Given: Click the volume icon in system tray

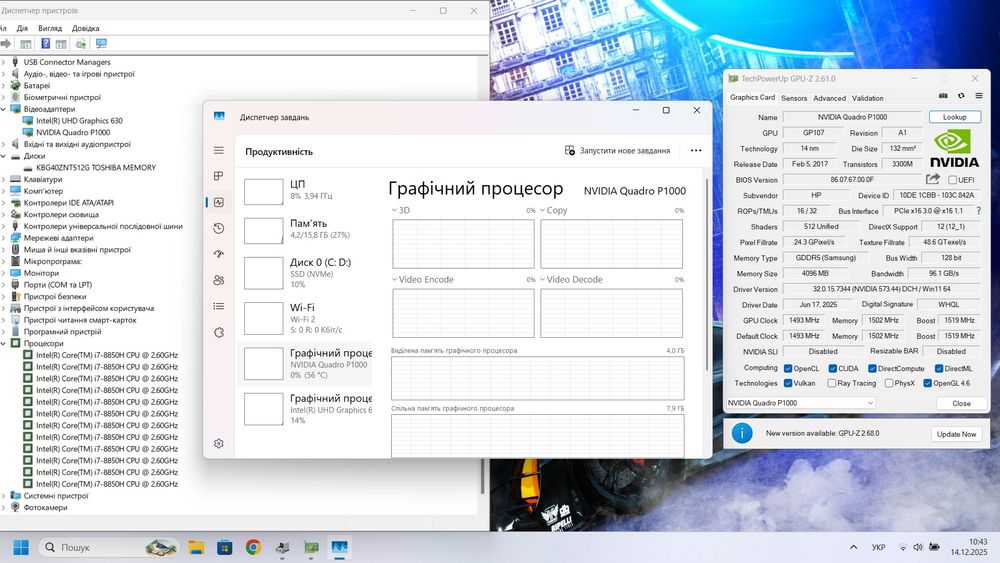Looking at the screenshot, I should (x=918, y=547).
